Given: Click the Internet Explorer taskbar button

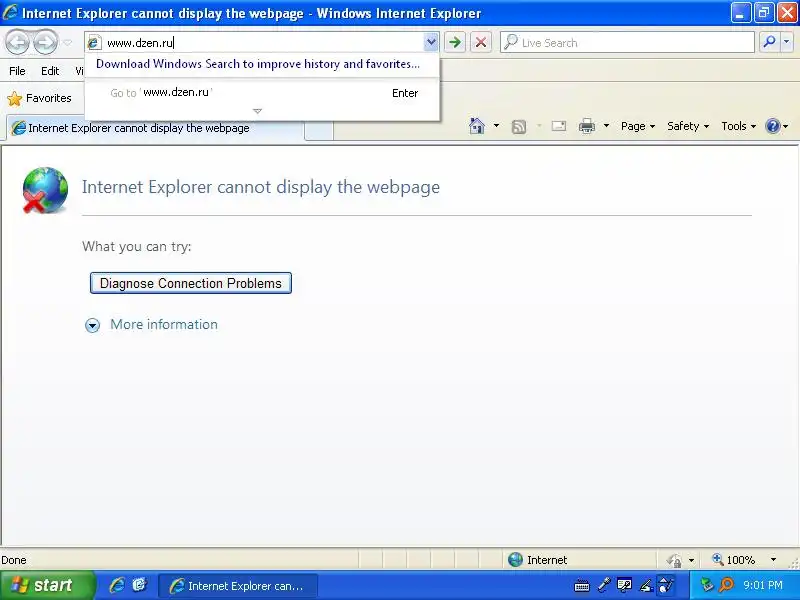Looking at the screenshot, I should pos(238,586).
